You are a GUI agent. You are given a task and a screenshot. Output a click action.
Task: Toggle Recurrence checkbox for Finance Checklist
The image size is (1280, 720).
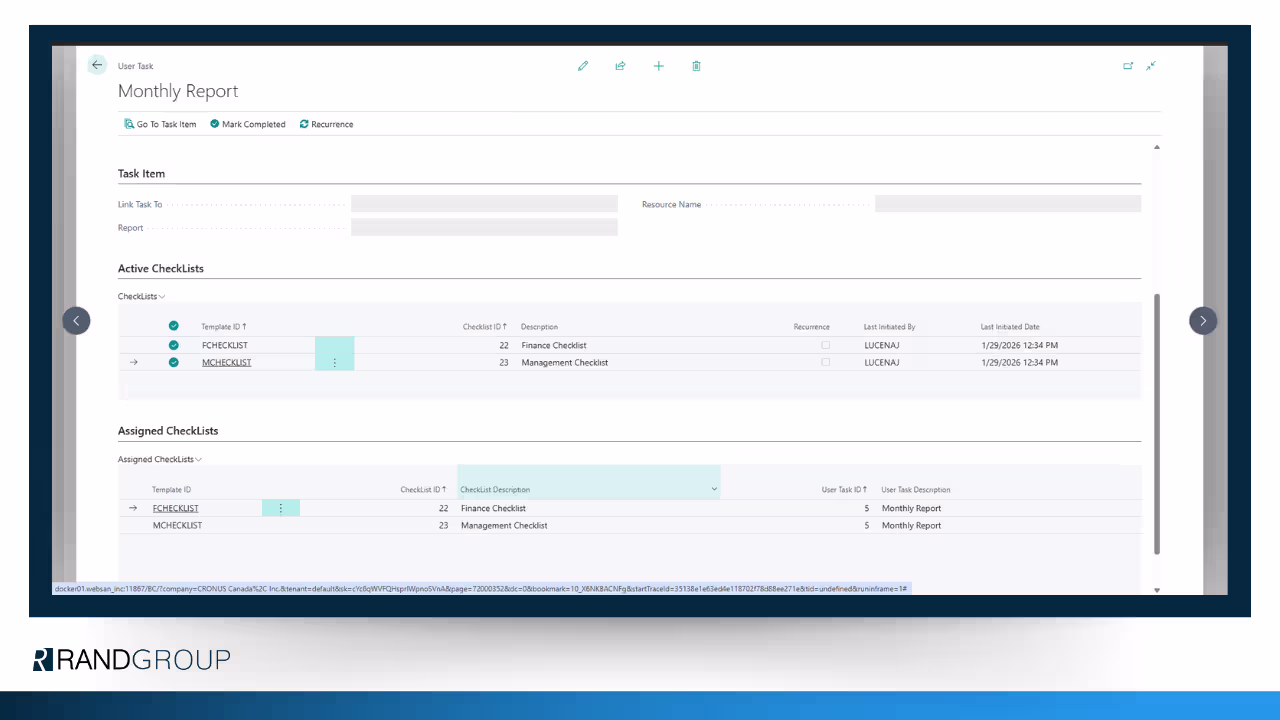[x=825, y=345]
